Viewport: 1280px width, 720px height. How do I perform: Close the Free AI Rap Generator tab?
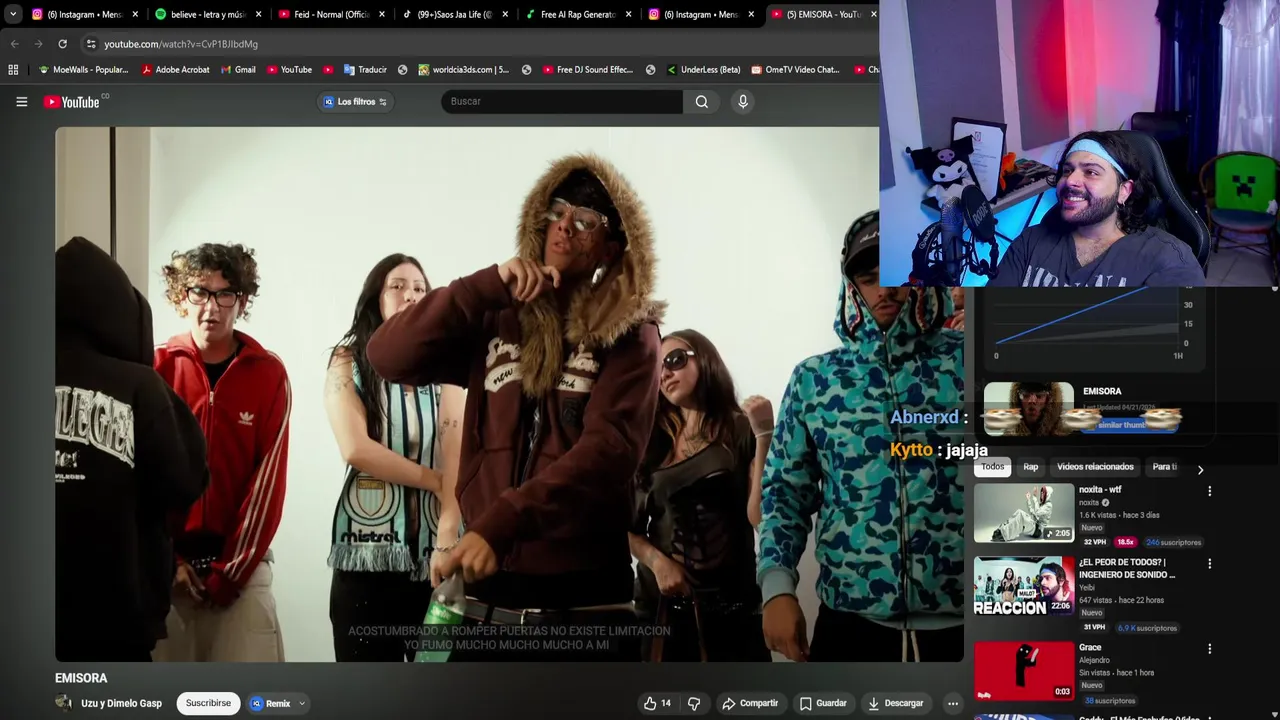[628, 14]
